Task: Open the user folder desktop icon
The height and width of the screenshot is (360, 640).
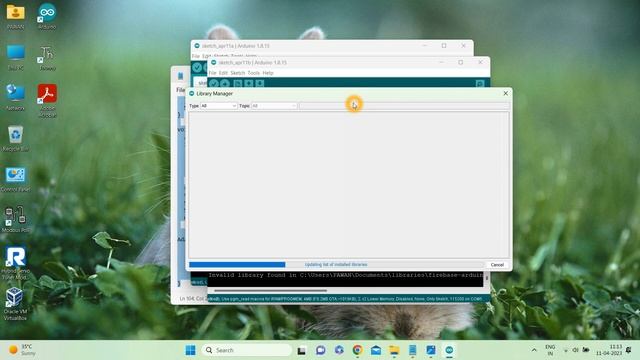Action: point(16,16)
